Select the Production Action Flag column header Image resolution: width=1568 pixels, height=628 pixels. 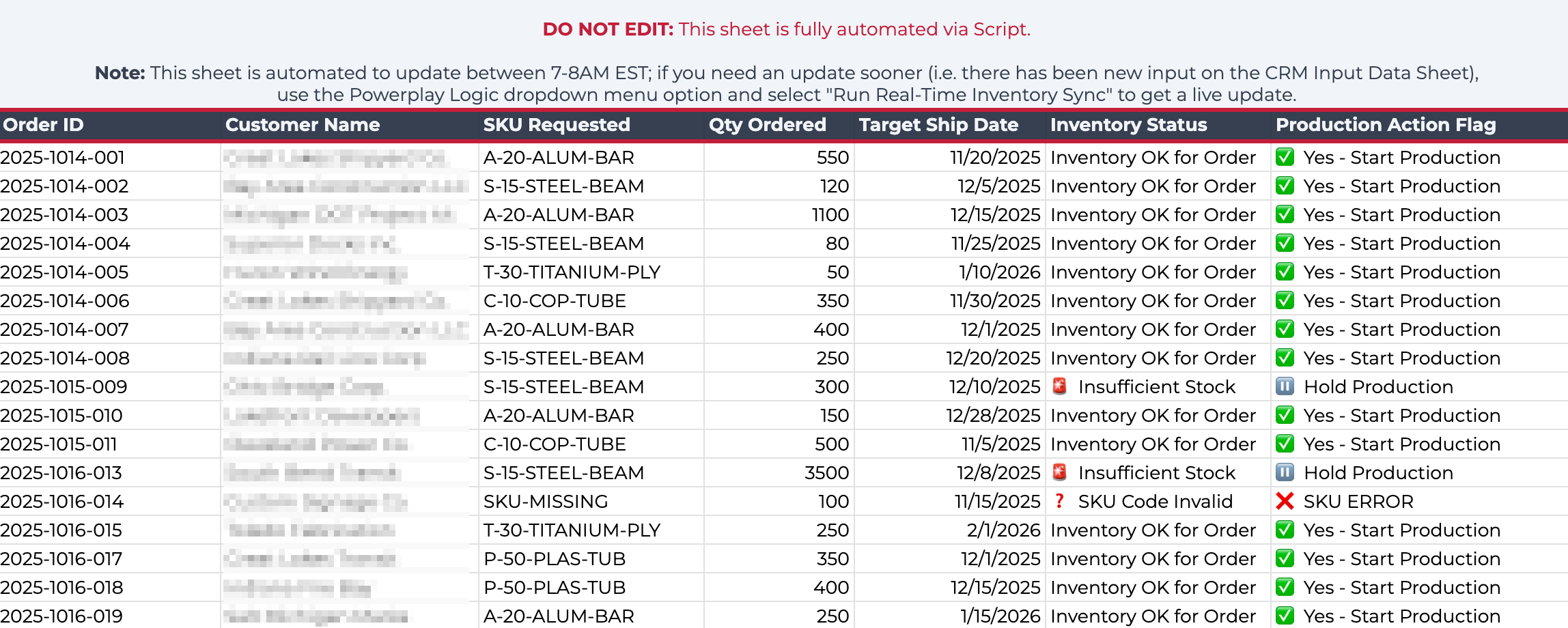[1385, 125]
